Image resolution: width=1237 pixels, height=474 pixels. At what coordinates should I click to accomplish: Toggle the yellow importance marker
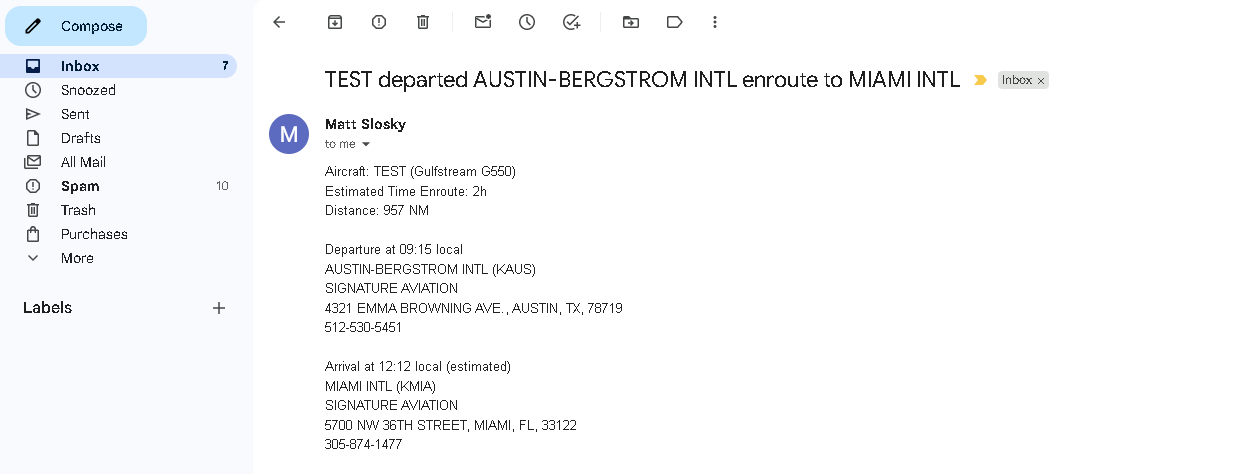coord(980,80)
